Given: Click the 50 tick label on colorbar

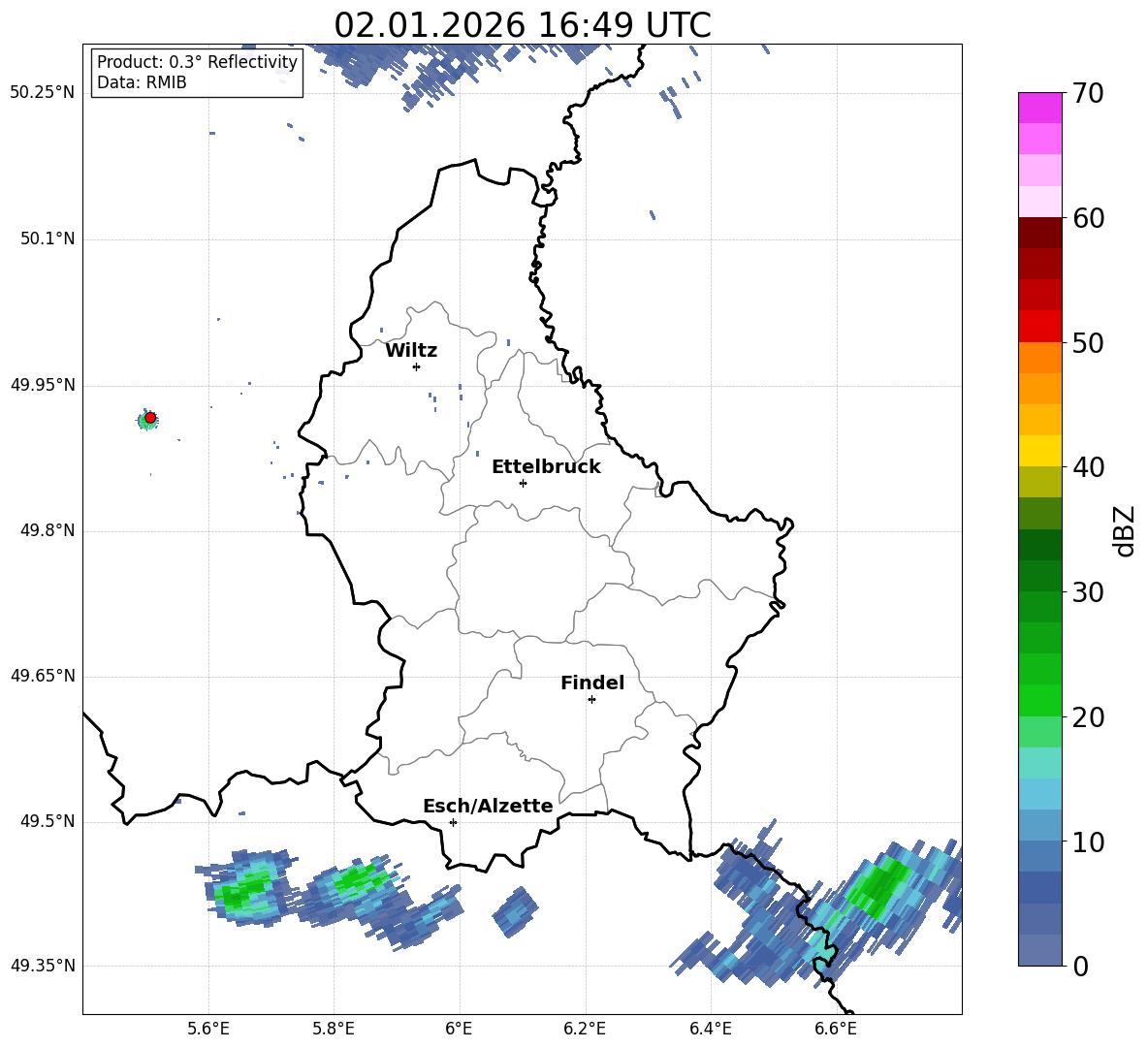Looking at the screenshot, I should (x=1088, y=343).
